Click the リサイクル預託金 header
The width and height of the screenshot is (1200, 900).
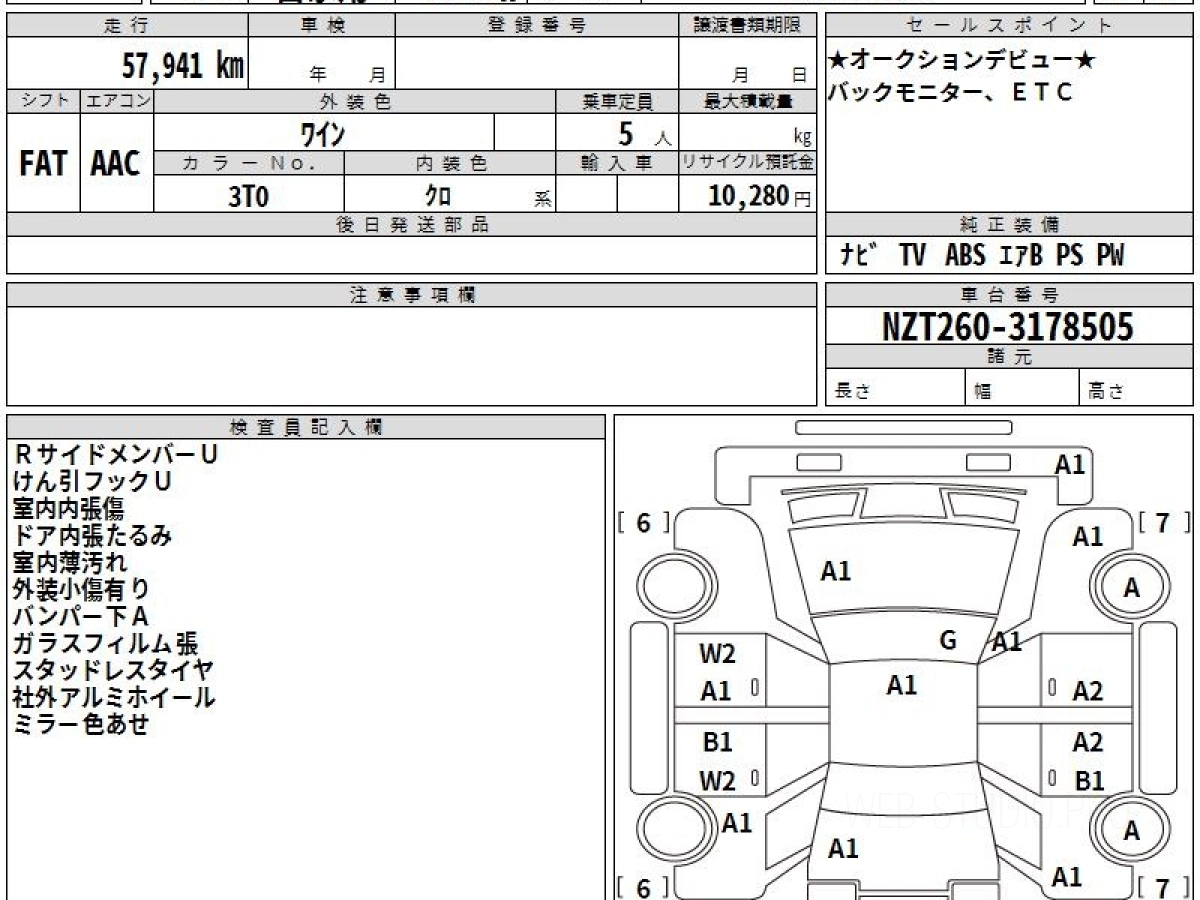coord(747,164)
